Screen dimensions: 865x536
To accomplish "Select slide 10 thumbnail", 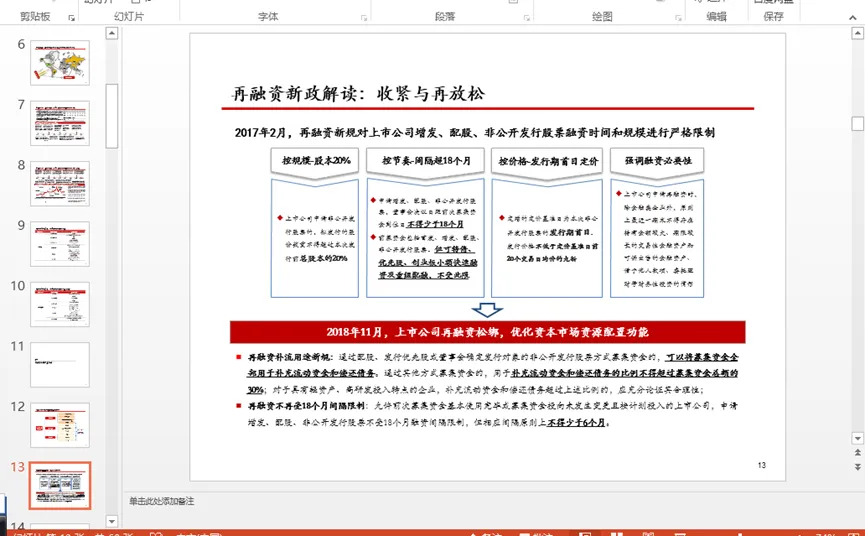I will (x=60, y=304).
